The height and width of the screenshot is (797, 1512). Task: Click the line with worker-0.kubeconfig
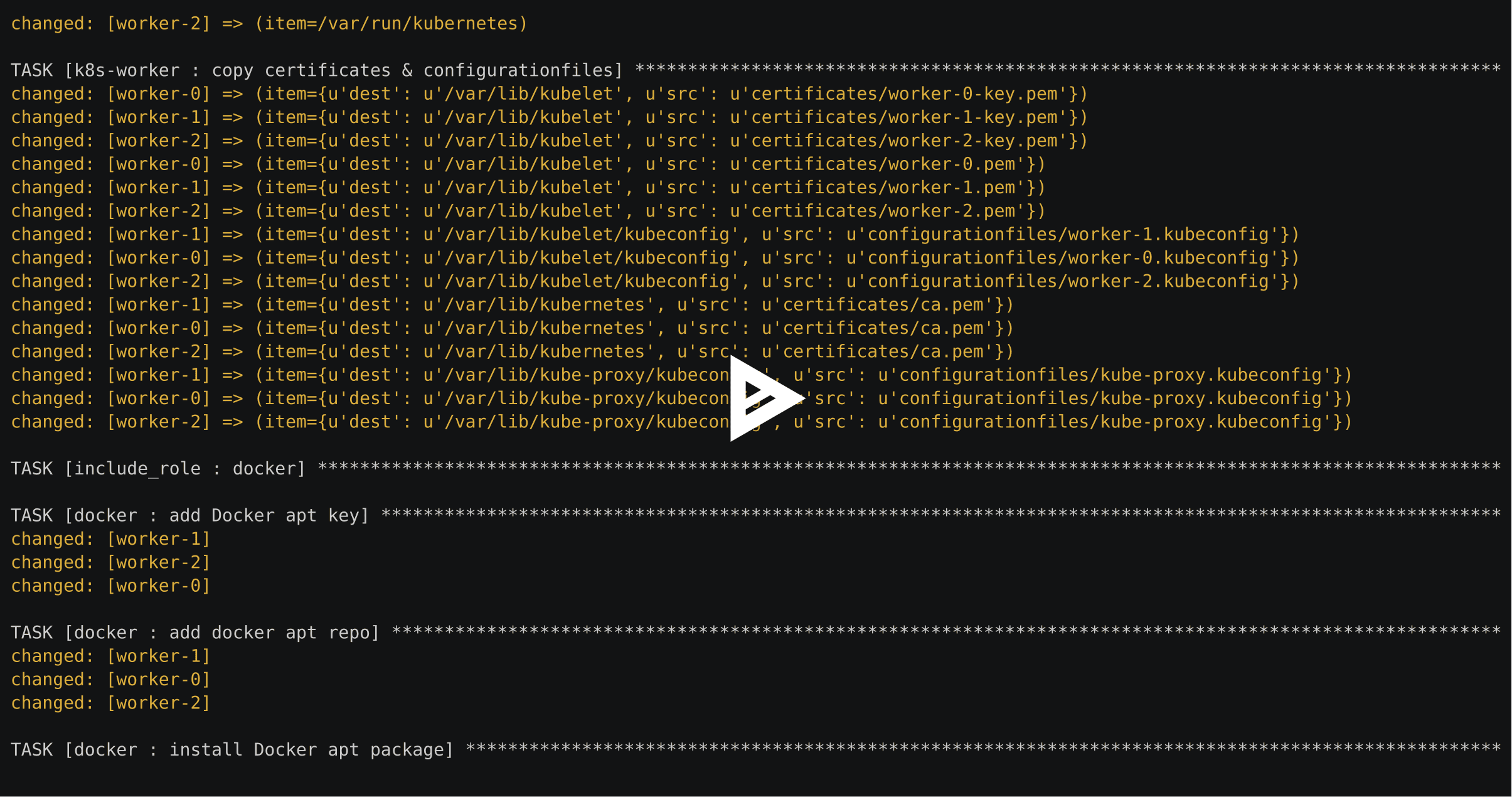coord(655,258)
